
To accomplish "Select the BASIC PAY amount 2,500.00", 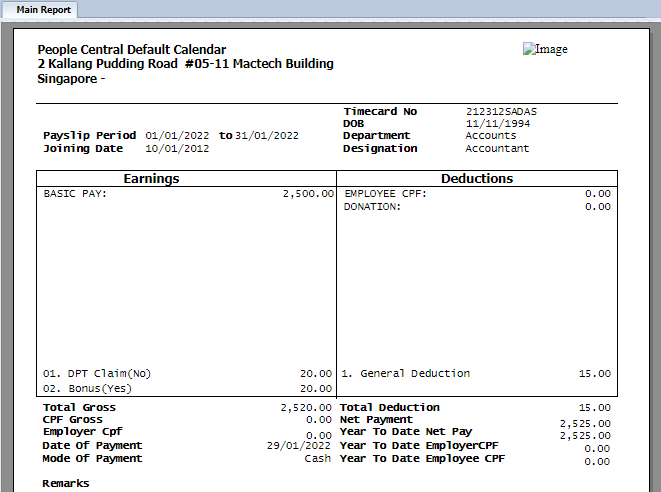I will (307, 194).
